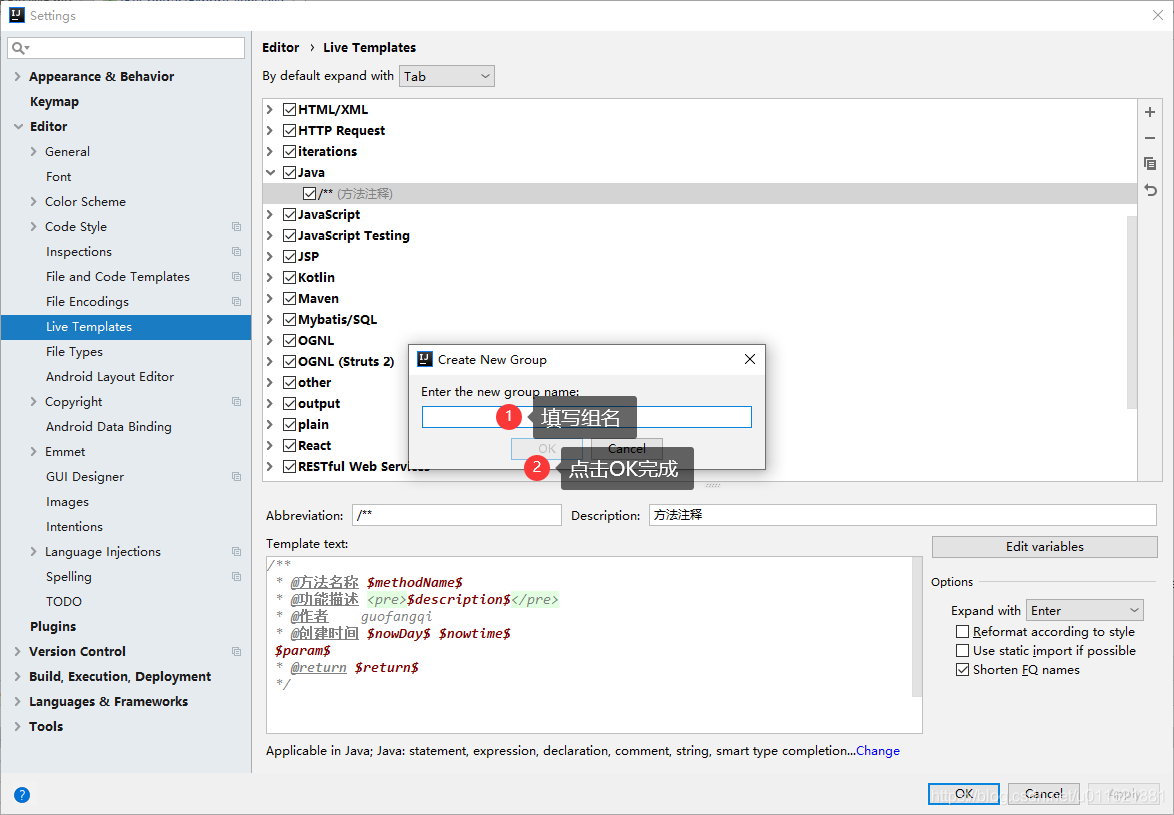Expand the Code Style settings node
Screen dimensions: 1174x815
coord(33,227)
